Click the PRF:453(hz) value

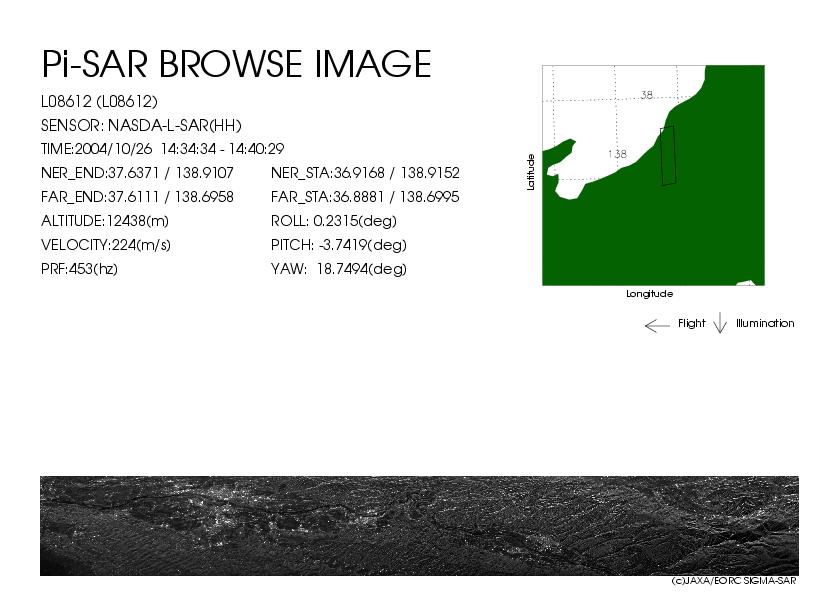coord(79,269)
